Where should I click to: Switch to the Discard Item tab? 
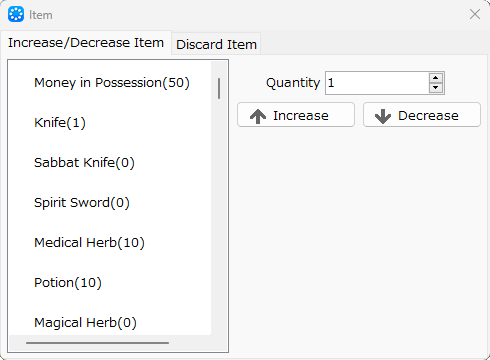tap(216, 44)
